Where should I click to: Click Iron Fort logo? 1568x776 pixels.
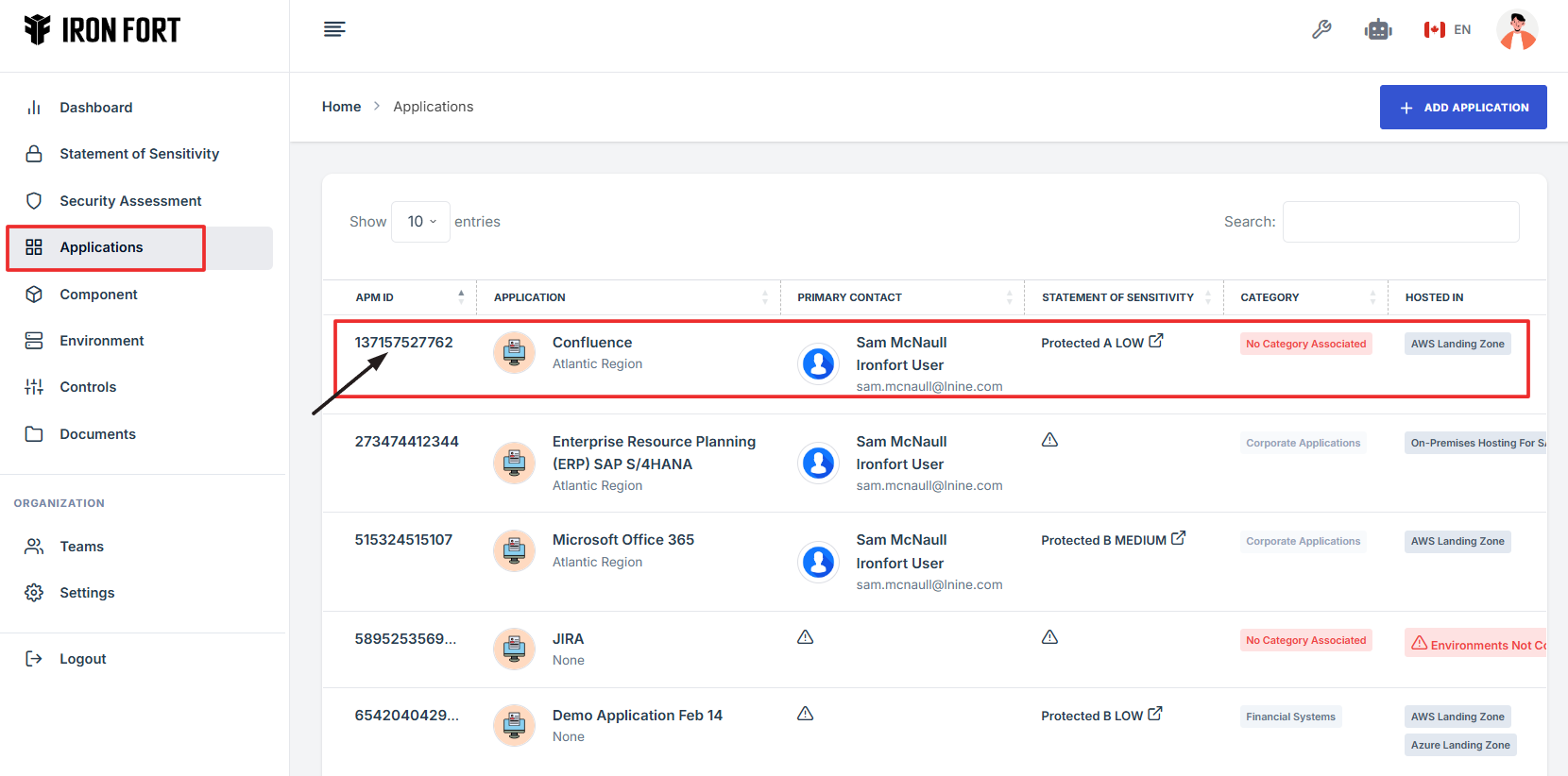tap(102, 30)
